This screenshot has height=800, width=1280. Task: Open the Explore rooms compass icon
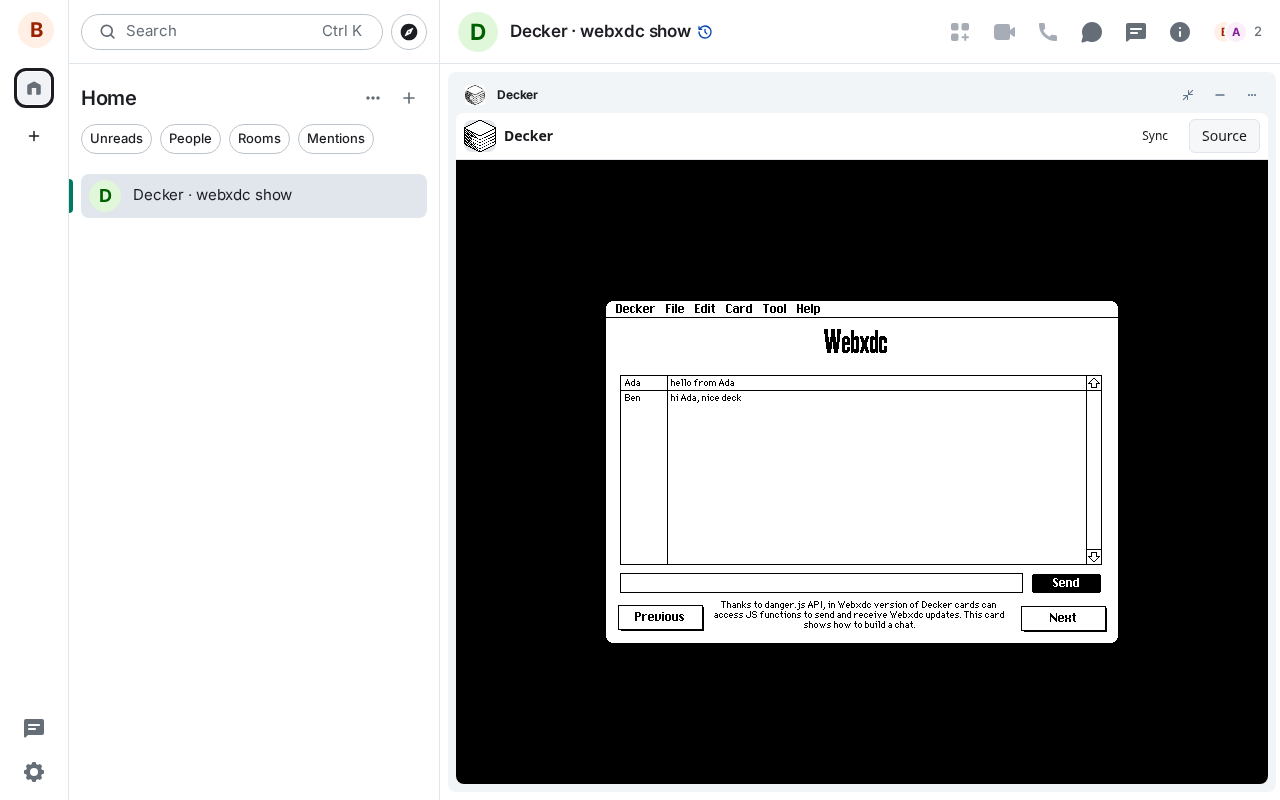409,32
